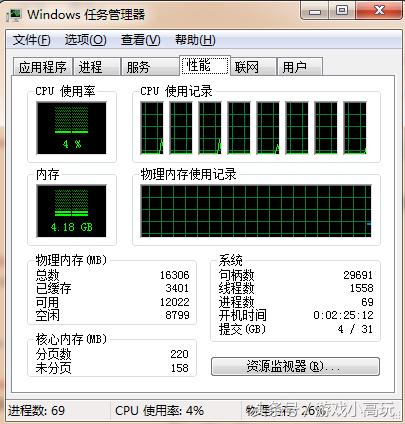Click the 内存 4.18 GB gauge
Screen dimensions: 405x424
click(x=71, y=211)
